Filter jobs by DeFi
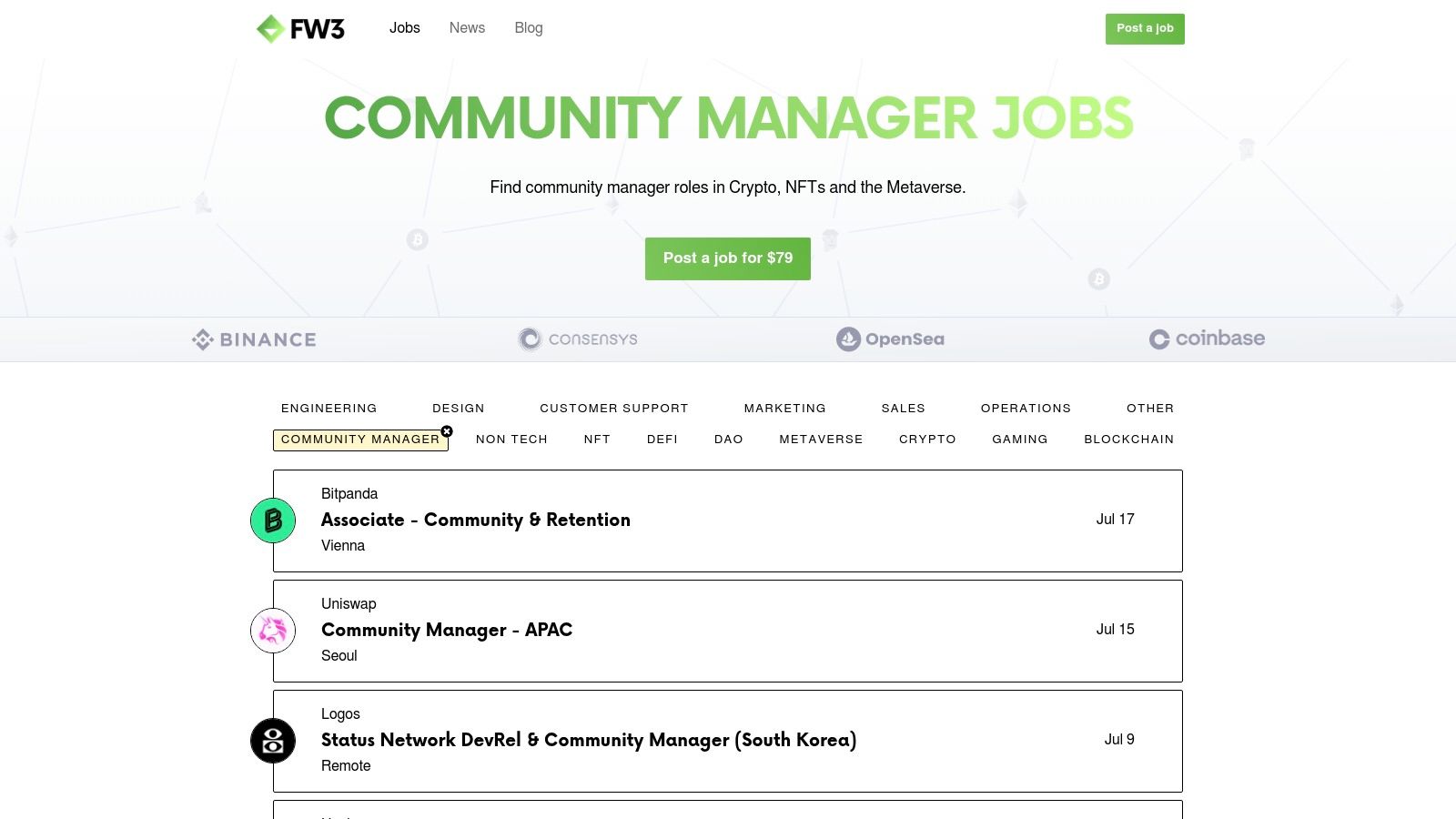Viewport: 1456px width, 819px height. 662,440
